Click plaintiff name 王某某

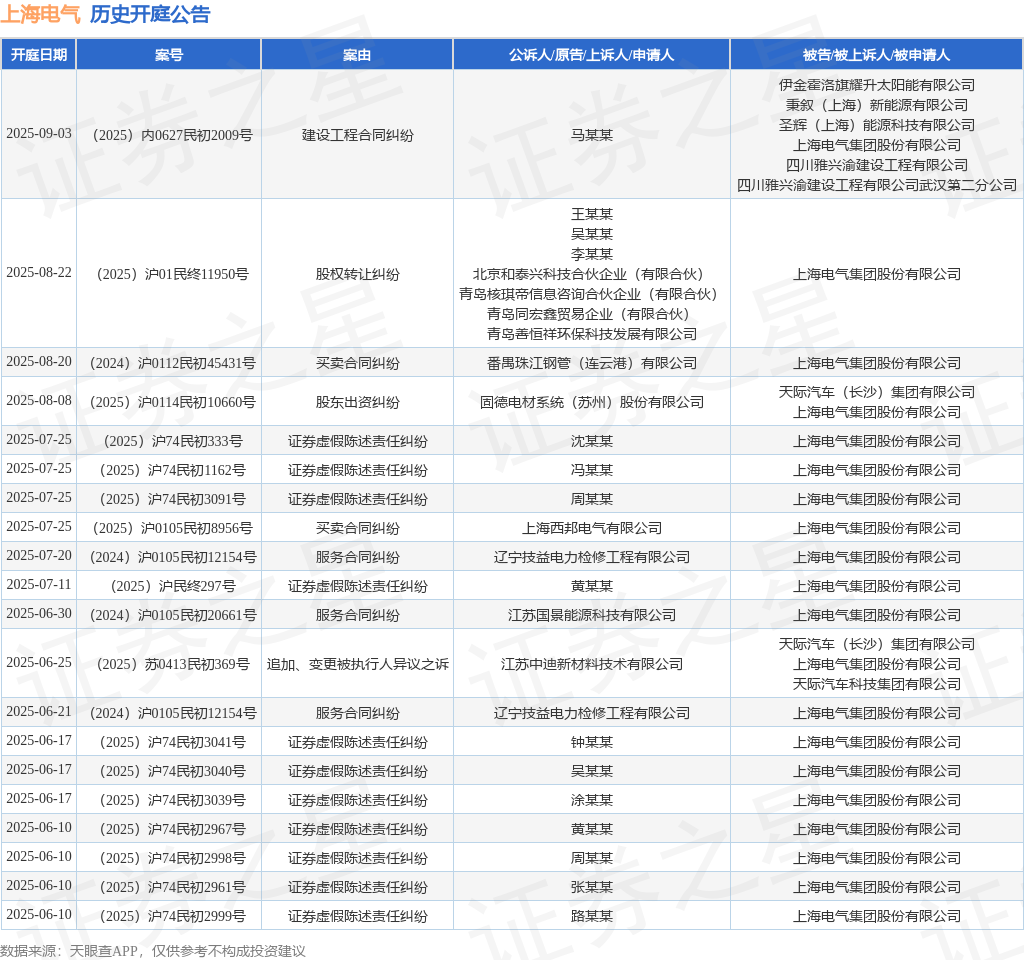592,214
